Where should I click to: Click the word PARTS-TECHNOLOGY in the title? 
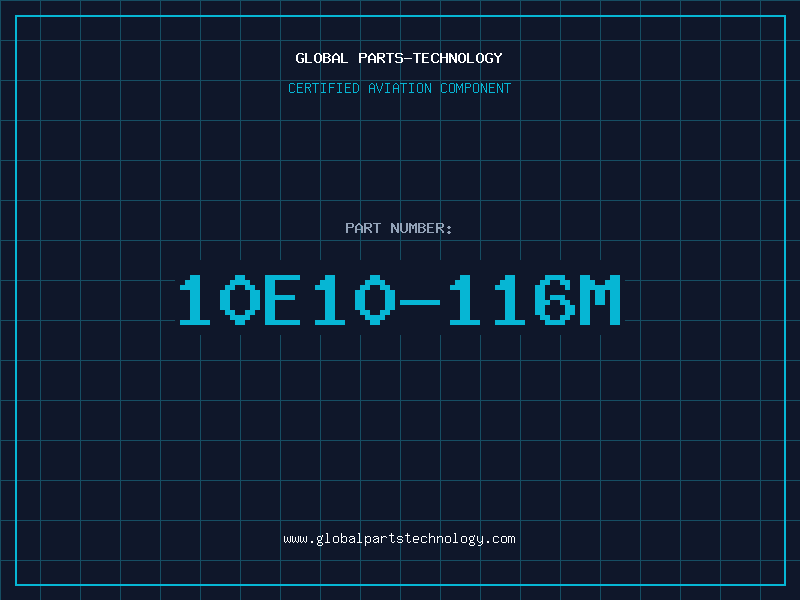[x=430, y=58]
